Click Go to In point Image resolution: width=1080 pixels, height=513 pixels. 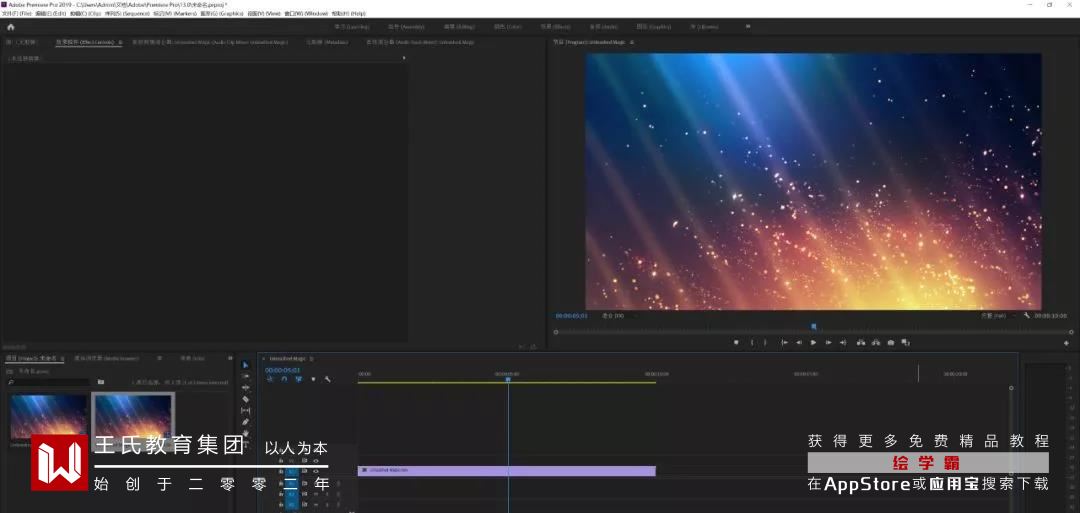[784, 342]
